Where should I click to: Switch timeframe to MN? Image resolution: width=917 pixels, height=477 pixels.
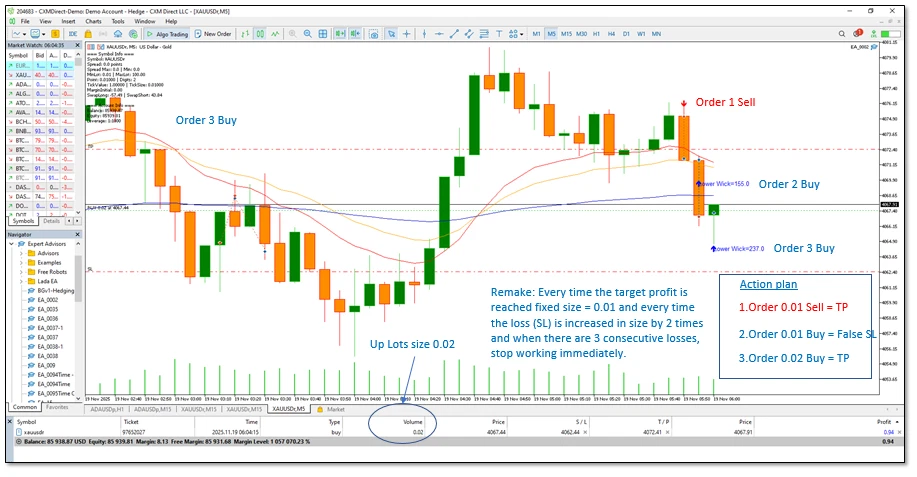point(656,34)
